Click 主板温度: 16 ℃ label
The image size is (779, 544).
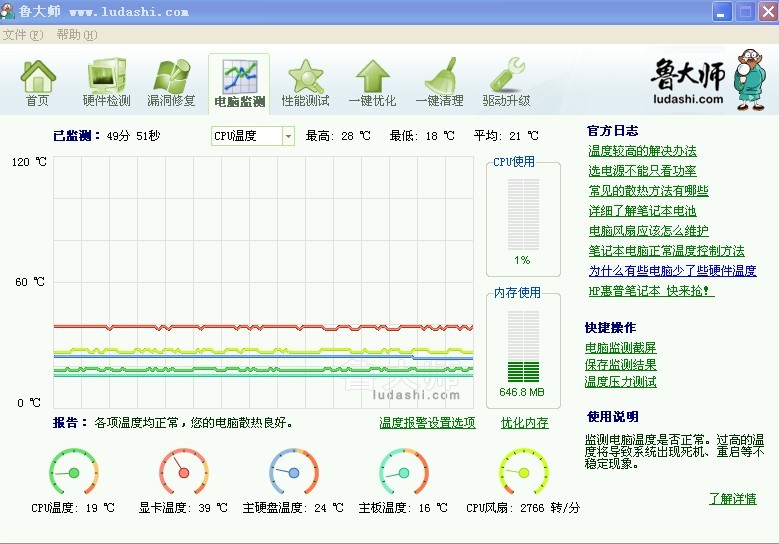point(403,508)
